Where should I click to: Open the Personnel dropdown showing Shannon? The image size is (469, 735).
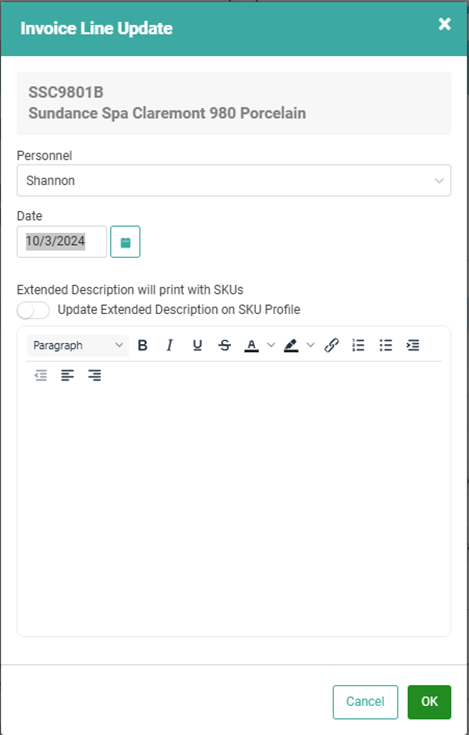point(234,180)
